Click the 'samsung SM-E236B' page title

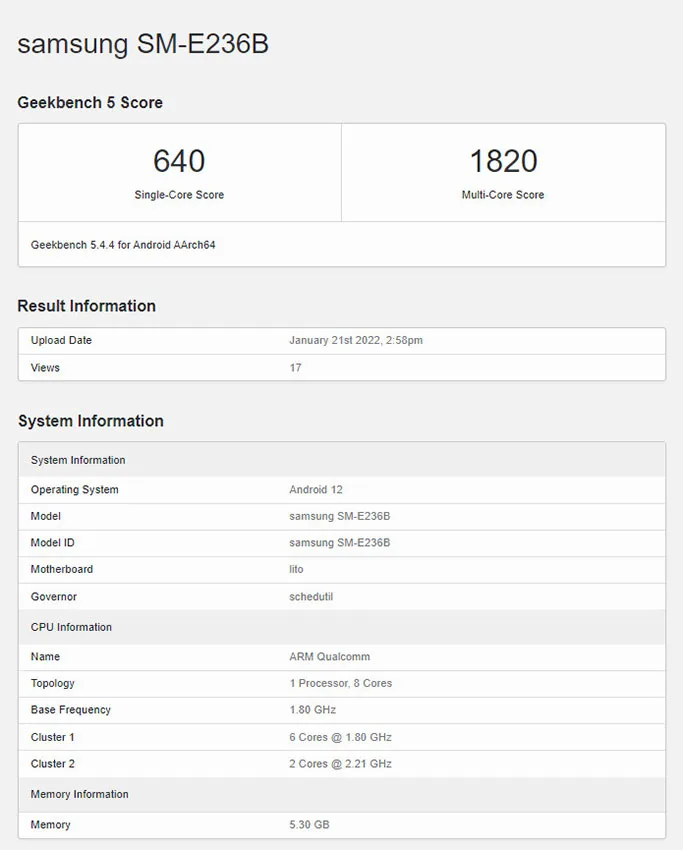(x=143, y=44)
